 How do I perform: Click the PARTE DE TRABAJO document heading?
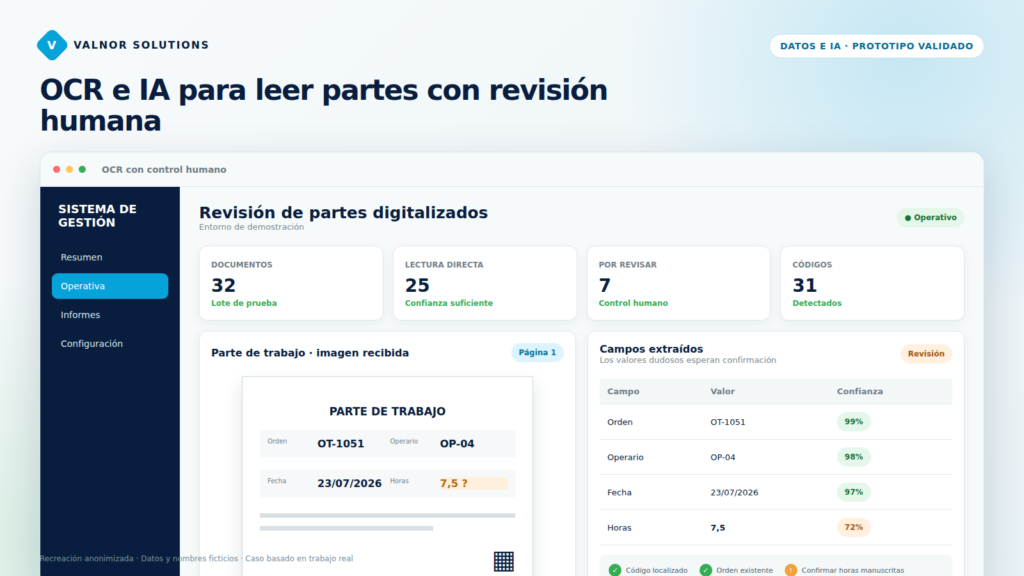tap(387, 411)
